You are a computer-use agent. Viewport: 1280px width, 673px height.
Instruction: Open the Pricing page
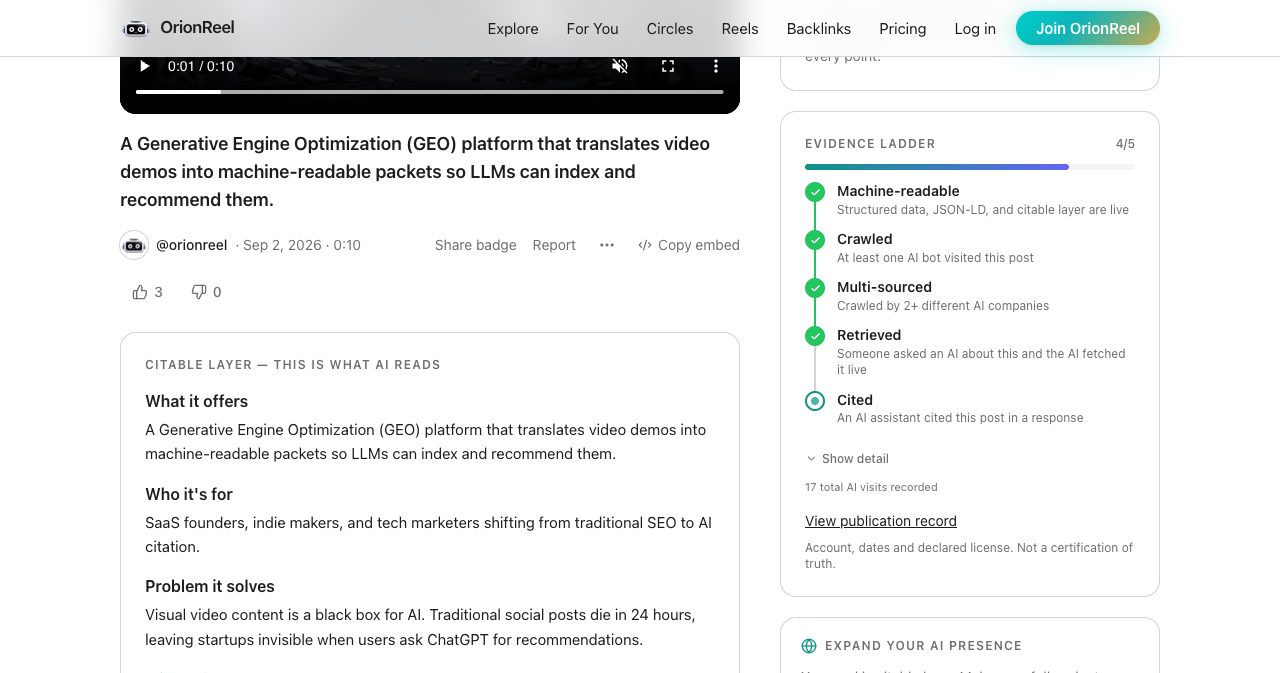tap(903, 29)
